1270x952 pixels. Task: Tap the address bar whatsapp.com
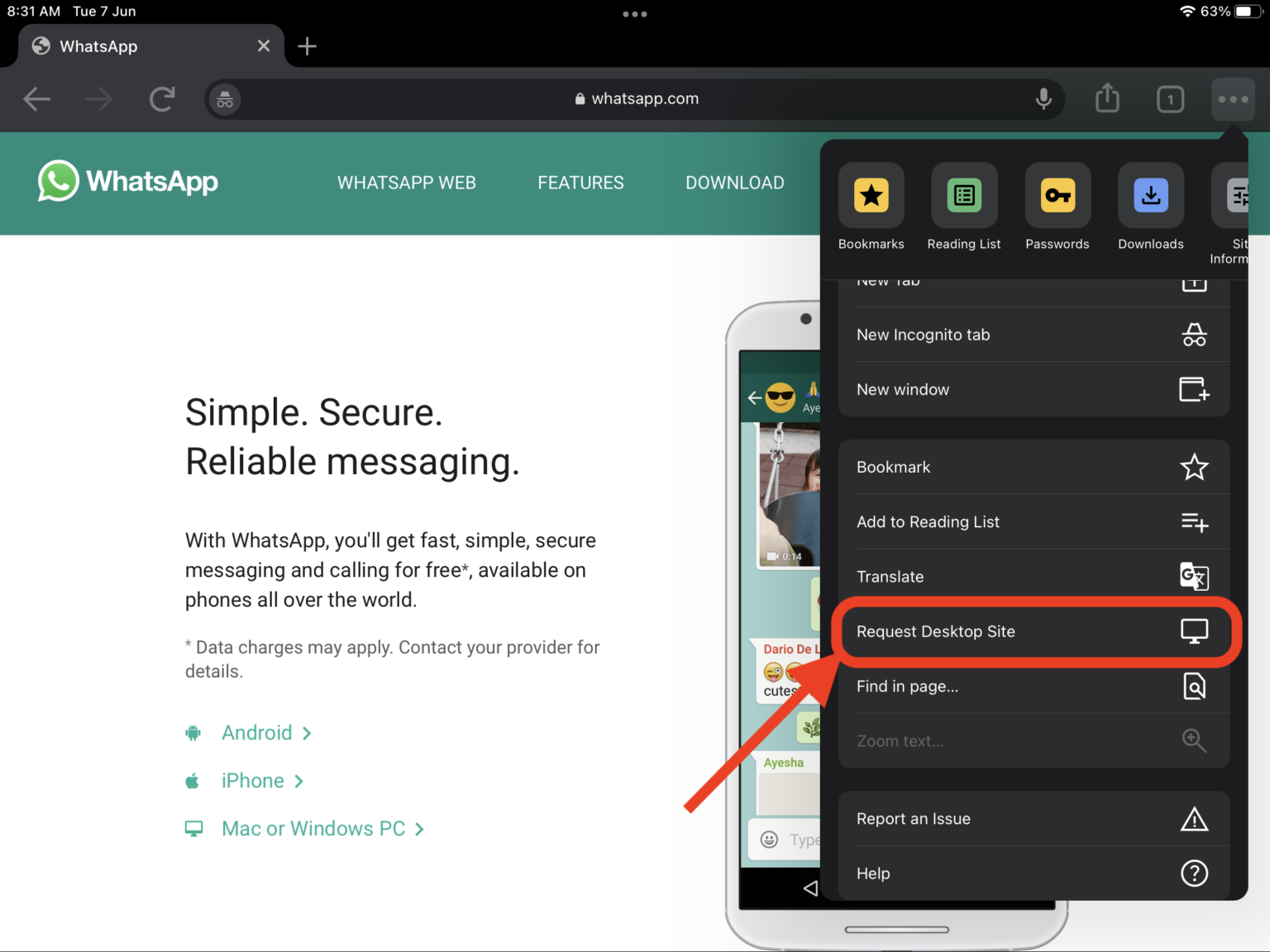[x=636, y=99]
